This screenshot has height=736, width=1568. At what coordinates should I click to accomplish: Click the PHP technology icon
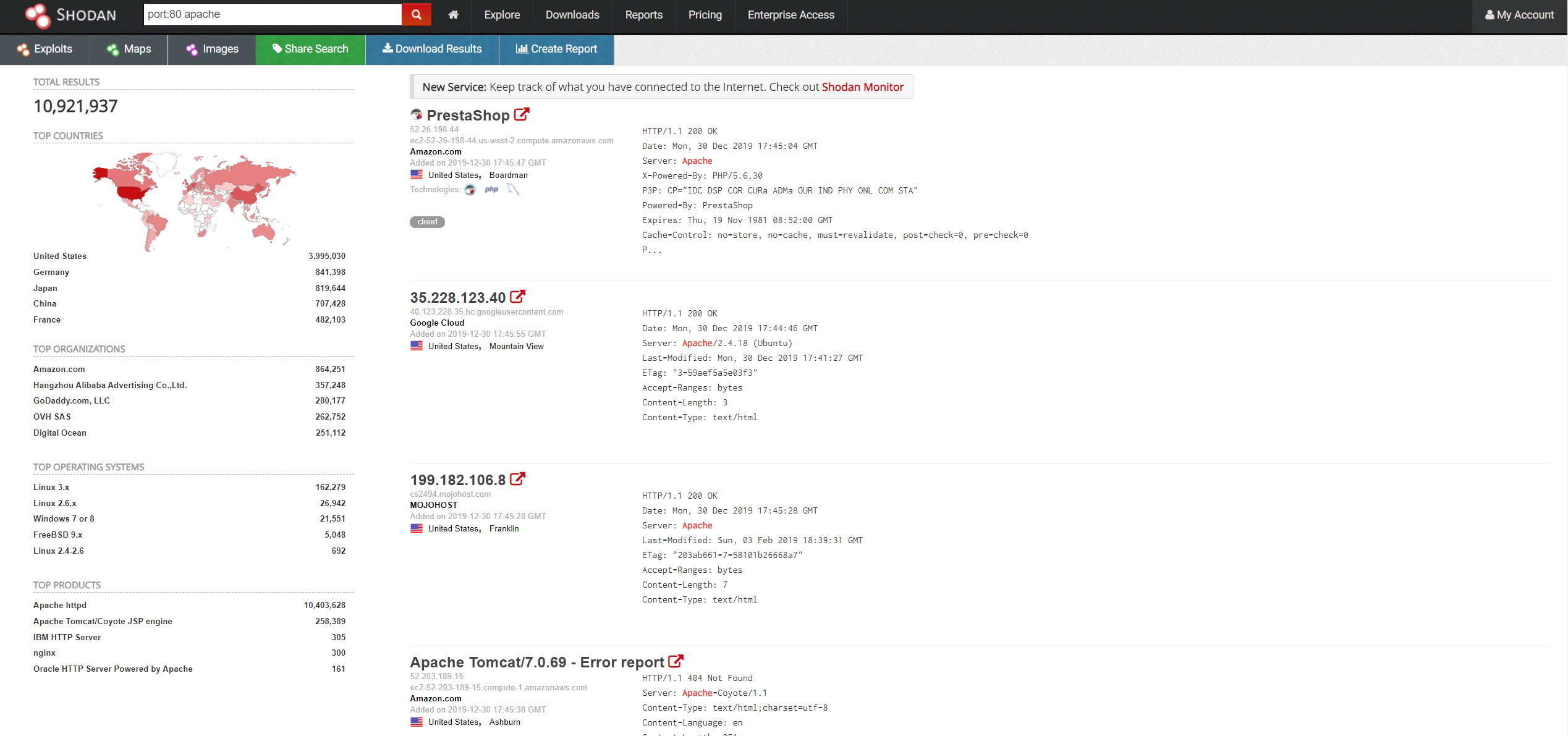point(492,190)
